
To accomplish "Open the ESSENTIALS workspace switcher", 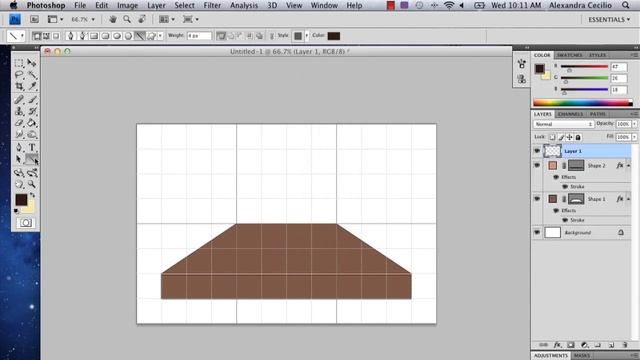I will point(609,20).
